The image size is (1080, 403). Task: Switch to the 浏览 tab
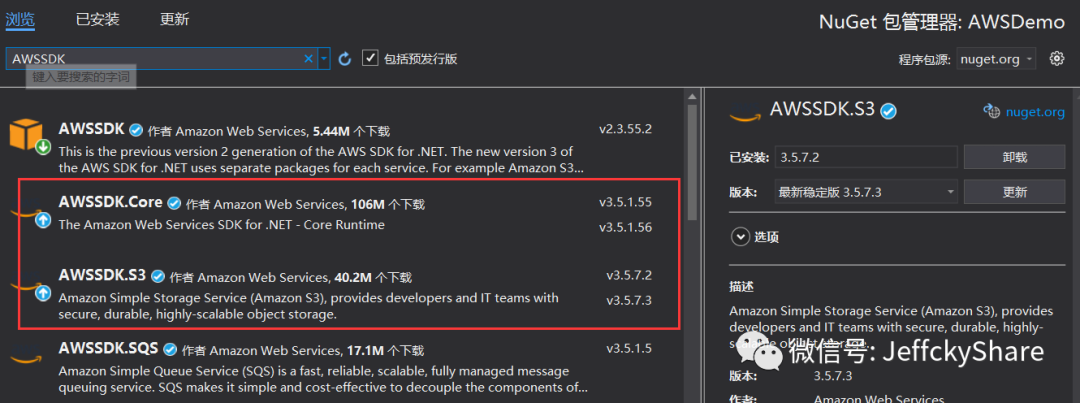click(20, 19)
